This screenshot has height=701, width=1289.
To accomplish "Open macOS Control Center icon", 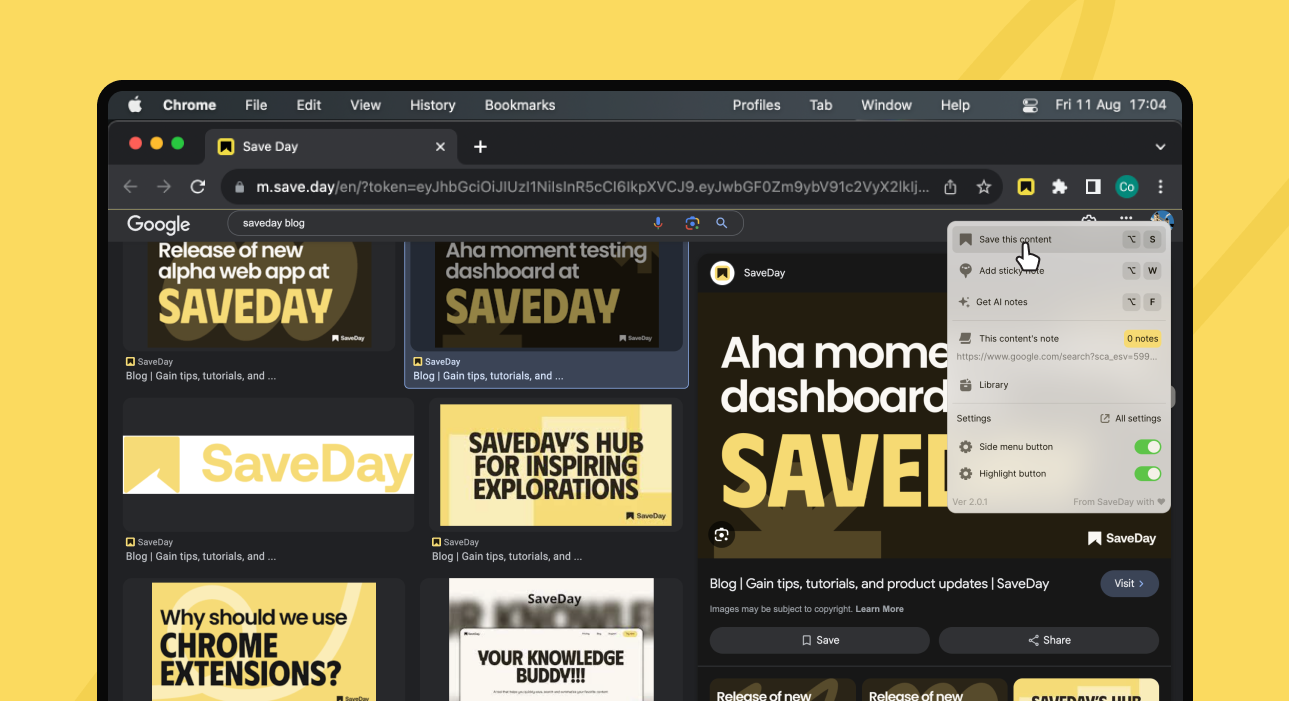I will (x=1030, y=105).
